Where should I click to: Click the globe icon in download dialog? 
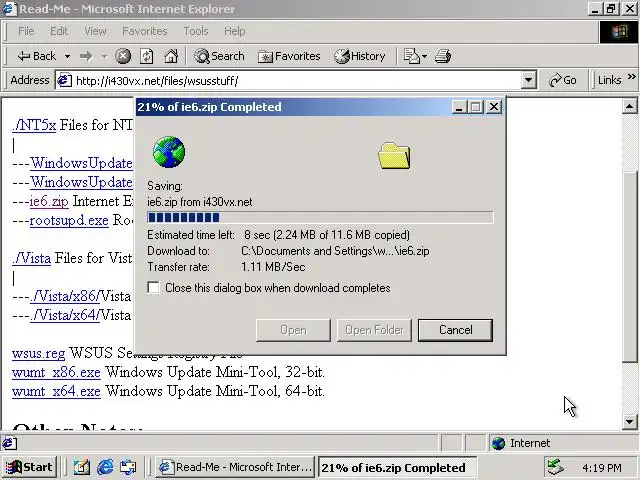coord(169,152)
